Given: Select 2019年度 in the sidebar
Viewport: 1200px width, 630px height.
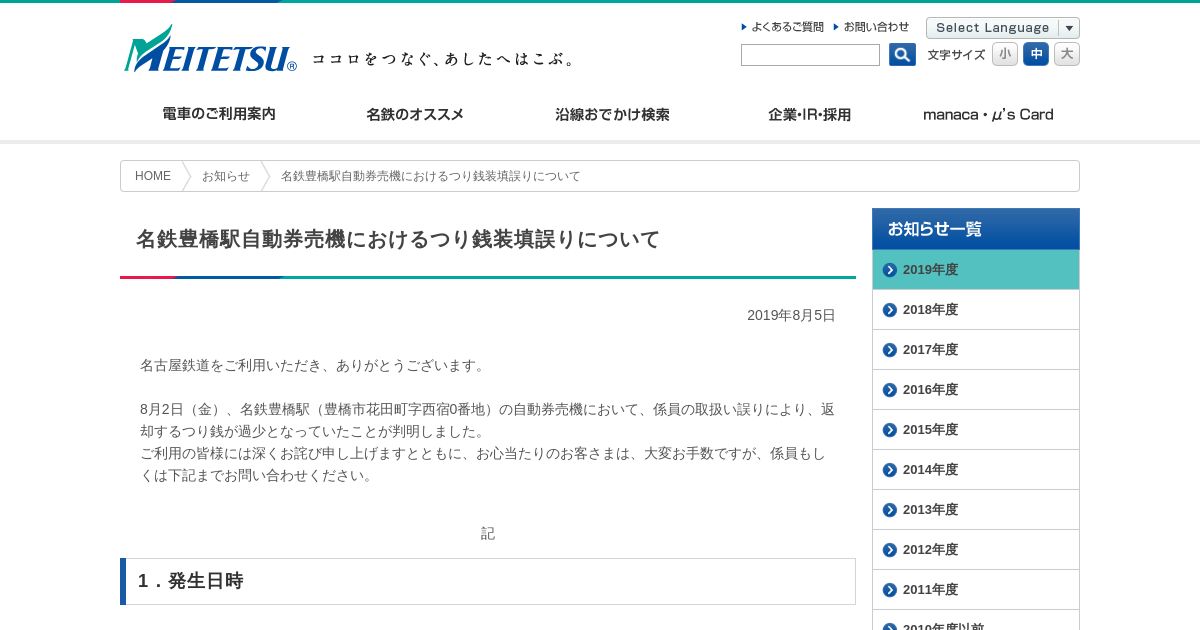Looking at the screenshot, I should pyautogui.click(x=976, y=270).
